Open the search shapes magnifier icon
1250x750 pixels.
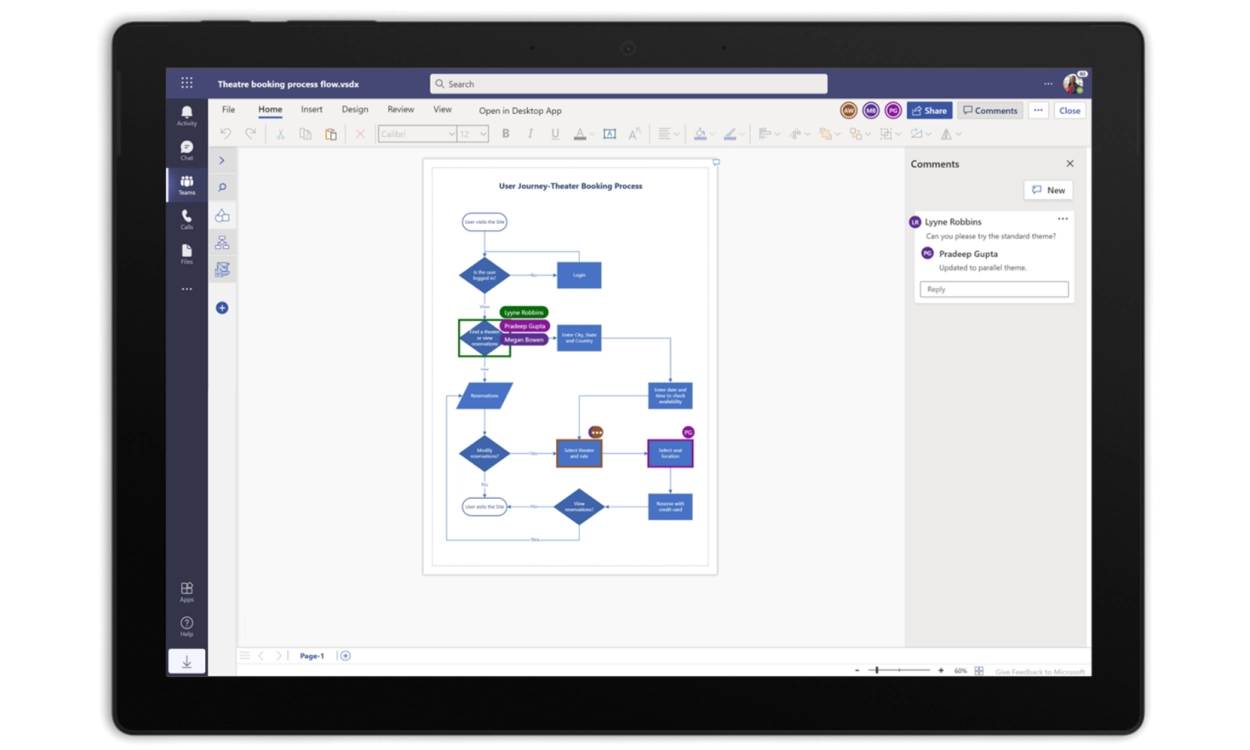[x=222, y=187]
